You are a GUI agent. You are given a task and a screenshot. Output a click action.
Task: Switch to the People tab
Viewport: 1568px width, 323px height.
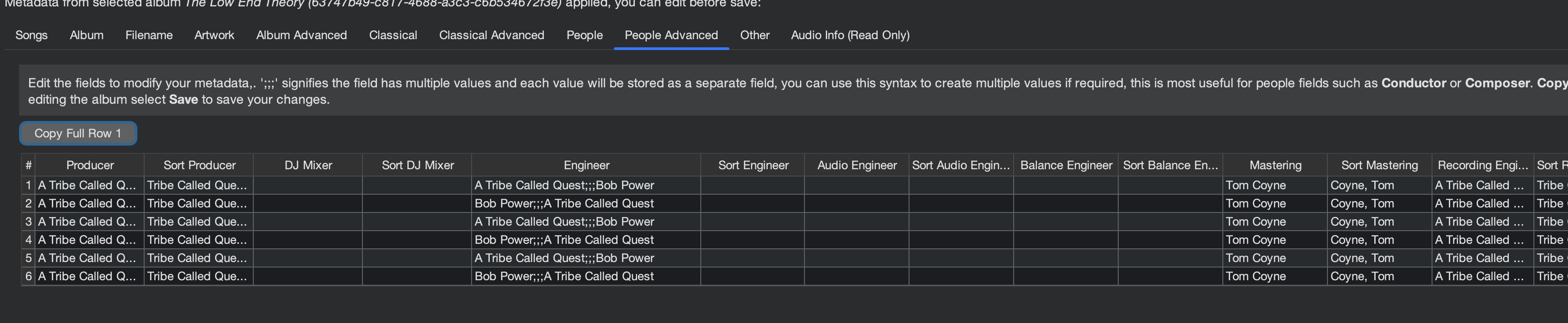coord(584,35)
